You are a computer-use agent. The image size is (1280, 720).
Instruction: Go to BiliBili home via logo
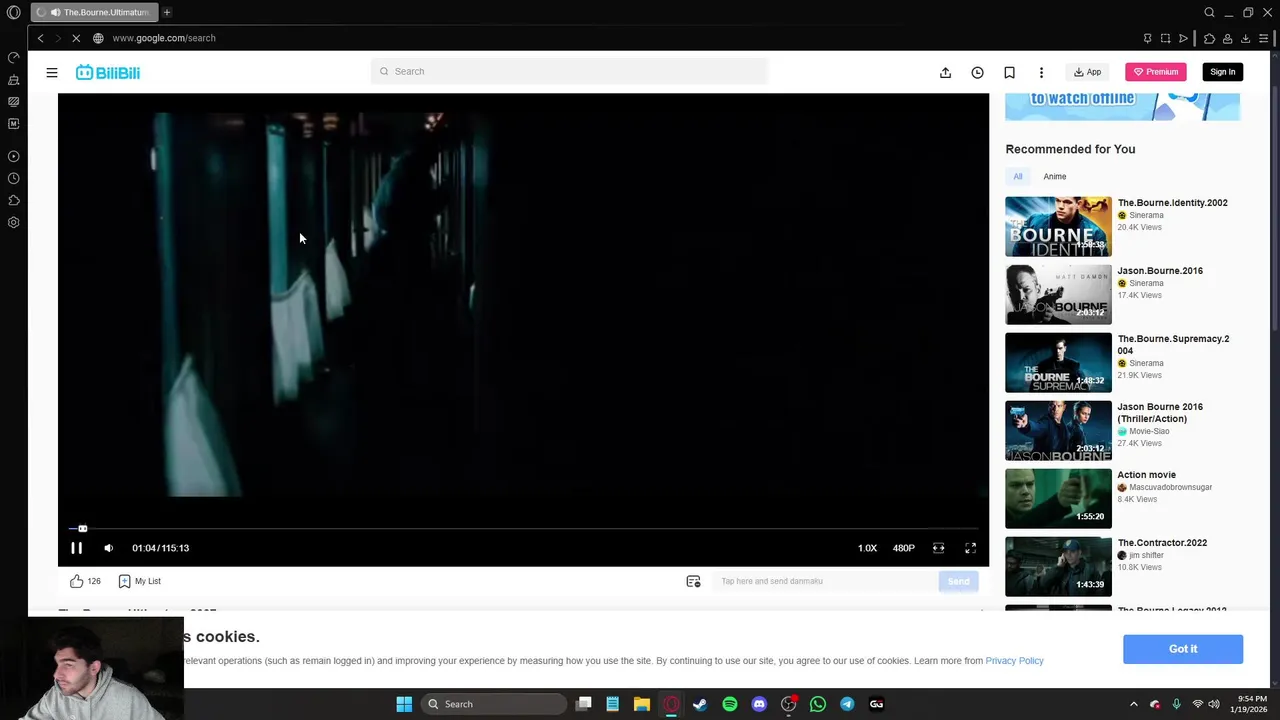pos(108,72)
